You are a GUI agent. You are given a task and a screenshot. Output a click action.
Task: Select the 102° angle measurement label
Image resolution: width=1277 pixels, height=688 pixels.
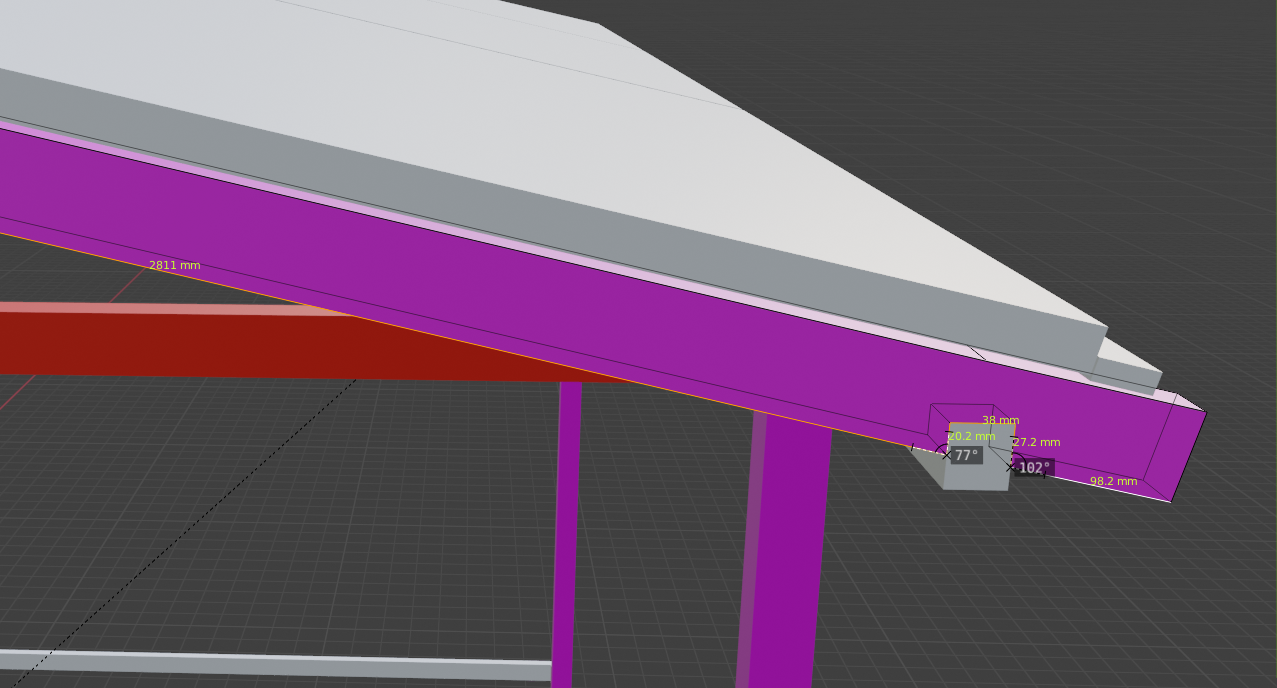[x=1034, y=468]
